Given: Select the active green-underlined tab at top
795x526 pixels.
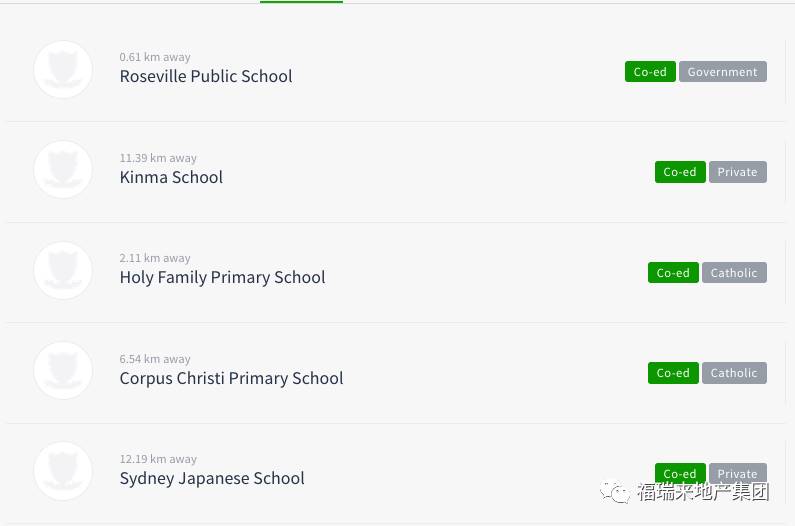Looking at the screenshot, I should pos(301,2).
